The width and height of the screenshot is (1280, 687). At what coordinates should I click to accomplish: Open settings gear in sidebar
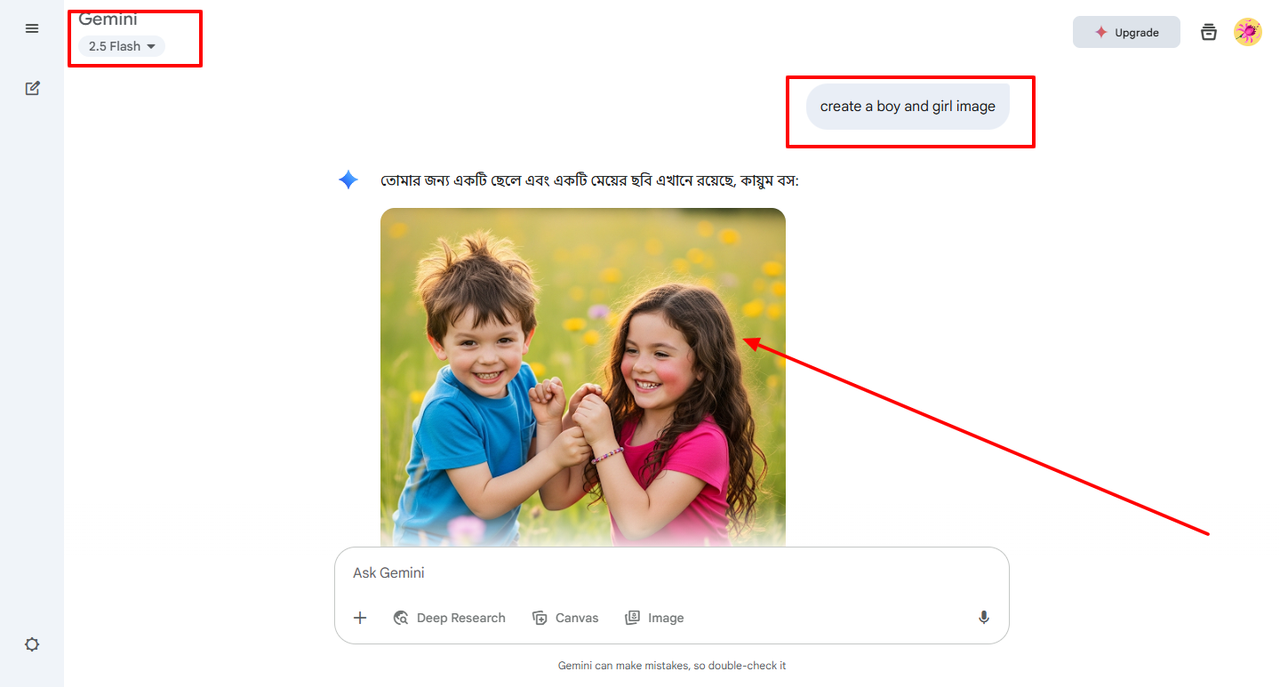click(x=32, y=645)
